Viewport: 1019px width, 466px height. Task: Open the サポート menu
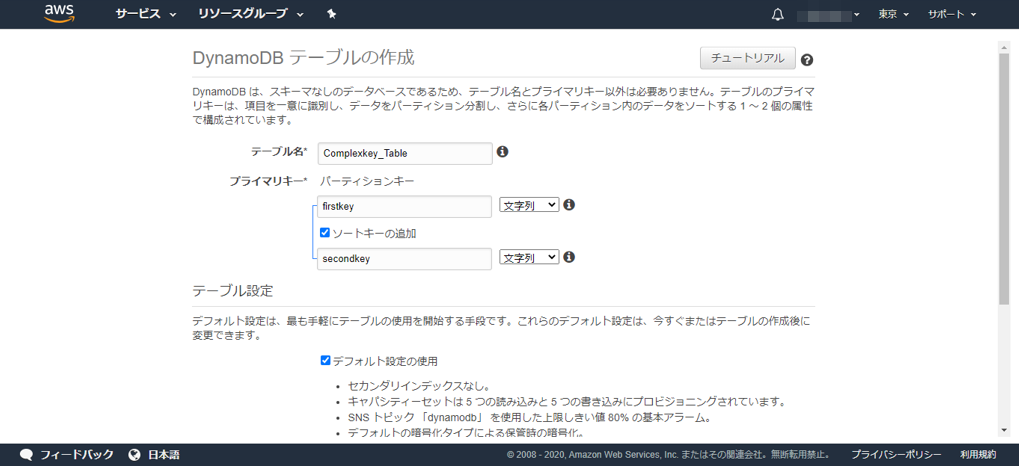click(952, 14)
